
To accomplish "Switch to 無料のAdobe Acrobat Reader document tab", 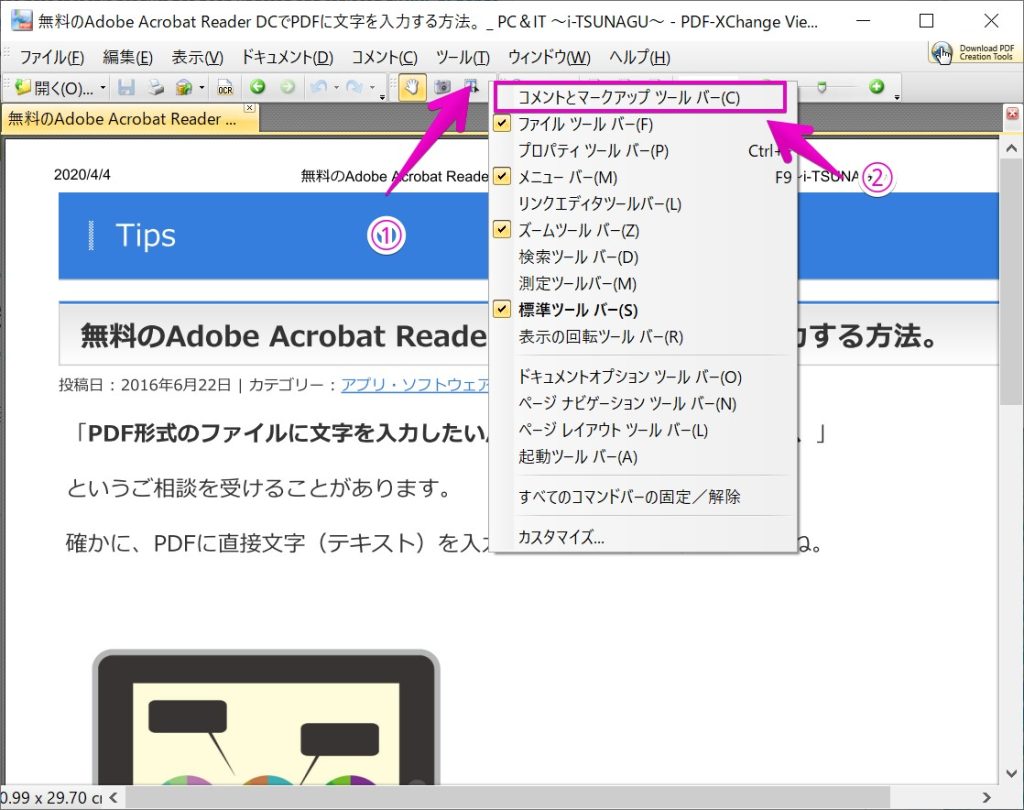I will (124, 119).
